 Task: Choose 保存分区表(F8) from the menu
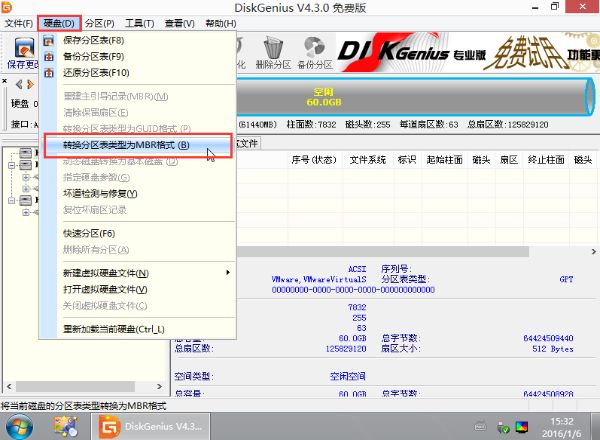pos(138,40)
